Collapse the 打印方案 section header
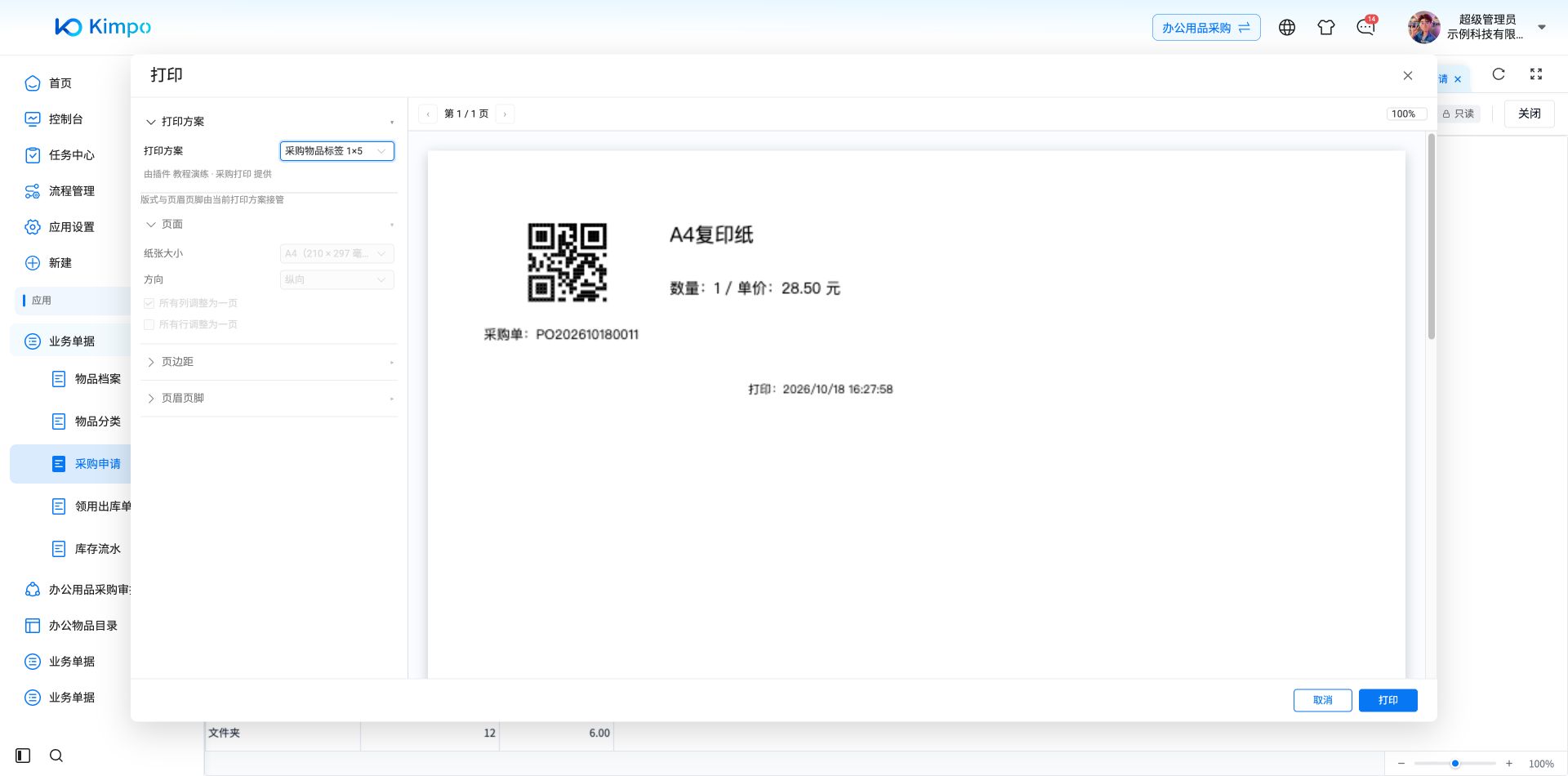 269,122
